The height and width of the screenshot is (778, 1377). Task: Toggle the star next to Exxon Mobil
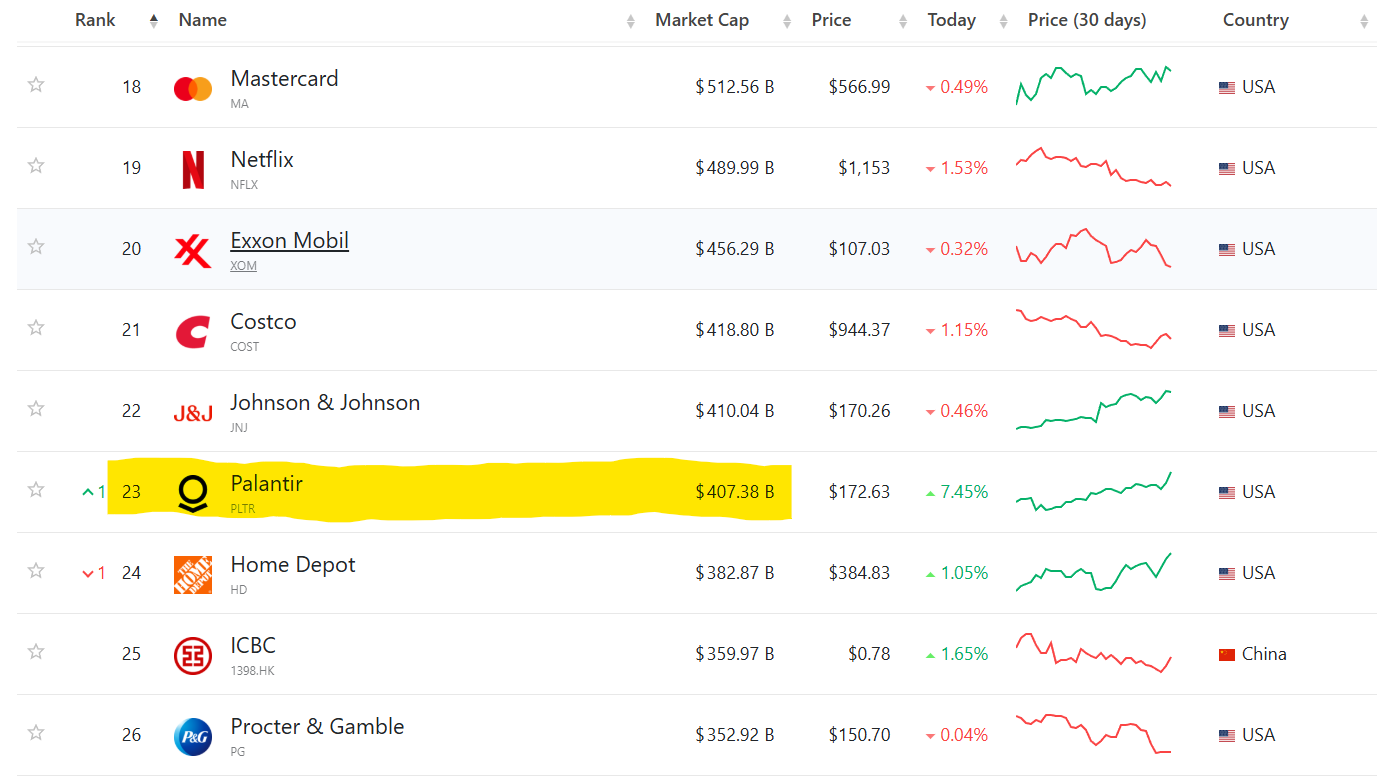coord(36,246)
